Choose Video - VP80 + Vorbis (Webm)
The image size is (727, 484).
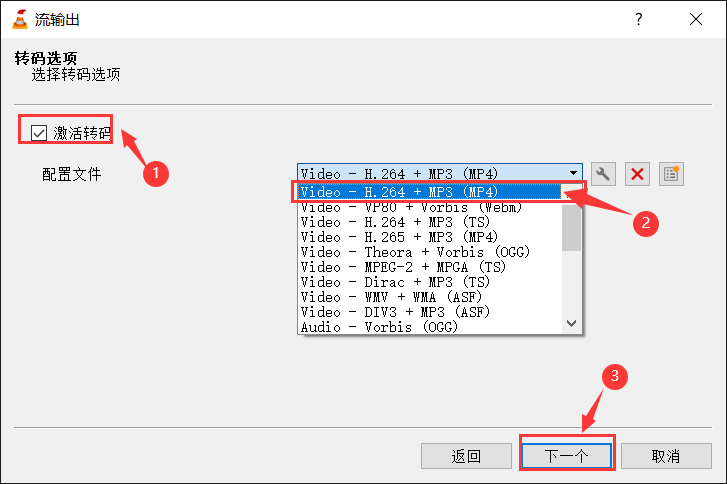(429, 207)
